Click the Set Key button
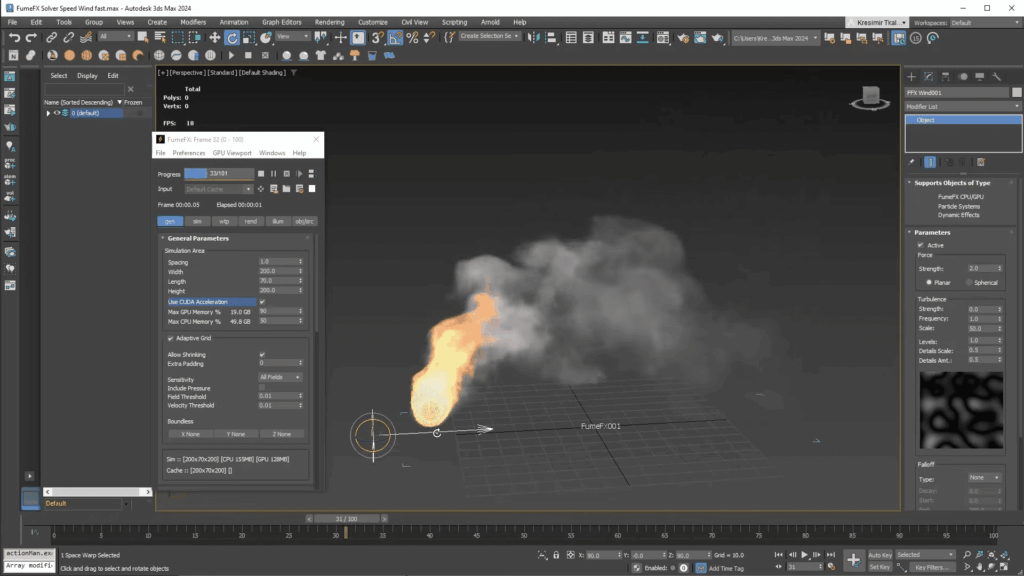 tap(880, 568)
